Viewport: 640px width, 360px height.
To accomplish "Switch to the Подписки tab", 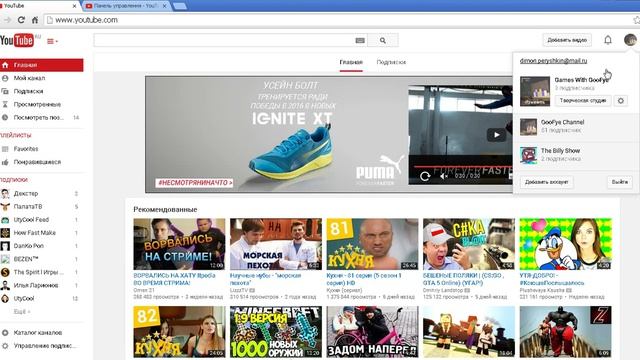I will (391, 62).
